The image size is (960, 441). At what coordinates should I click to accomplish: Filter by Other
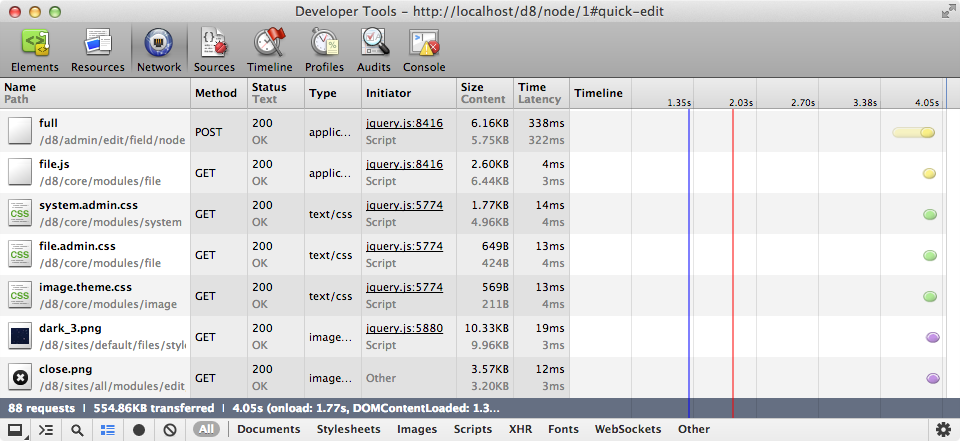(x=694, y=429)
